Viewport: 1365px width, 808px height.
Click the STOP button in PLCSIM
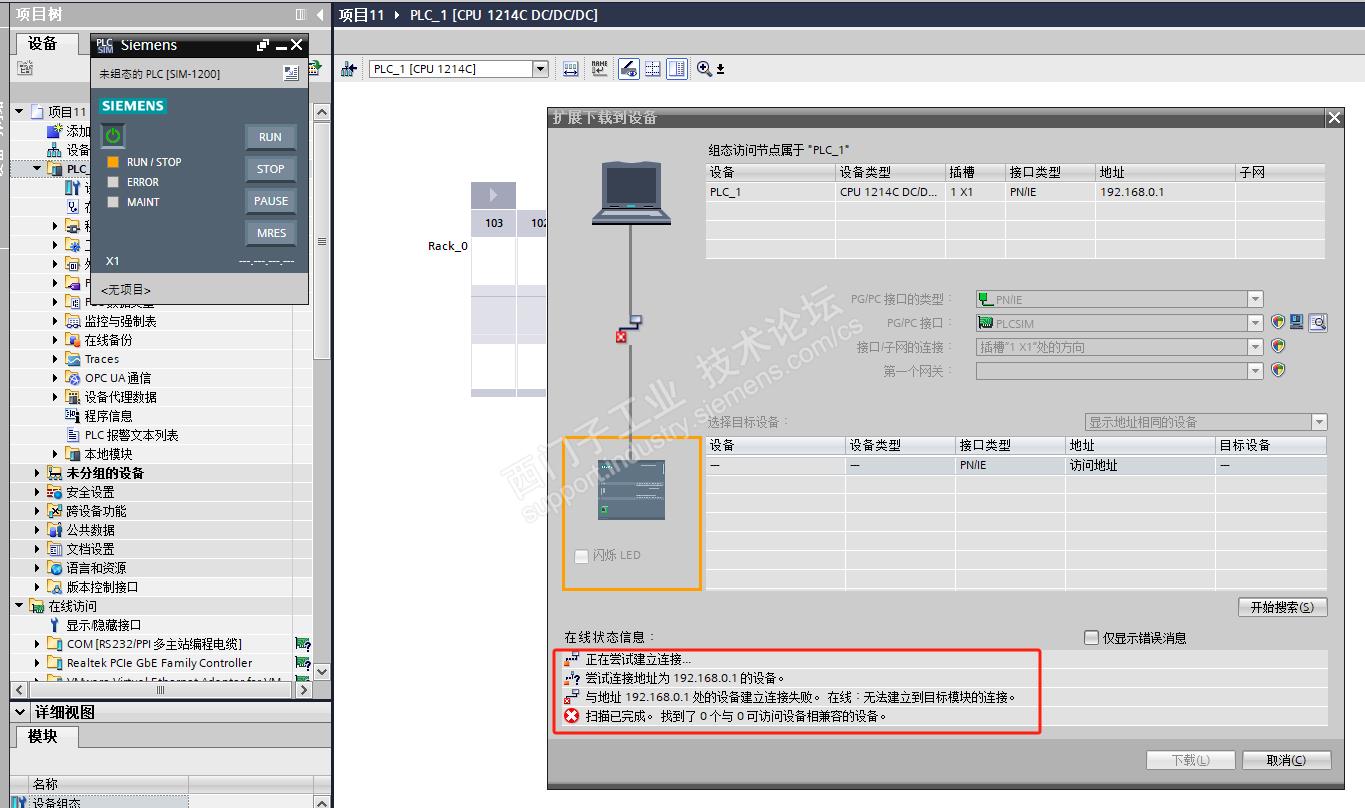click(270, 169)
